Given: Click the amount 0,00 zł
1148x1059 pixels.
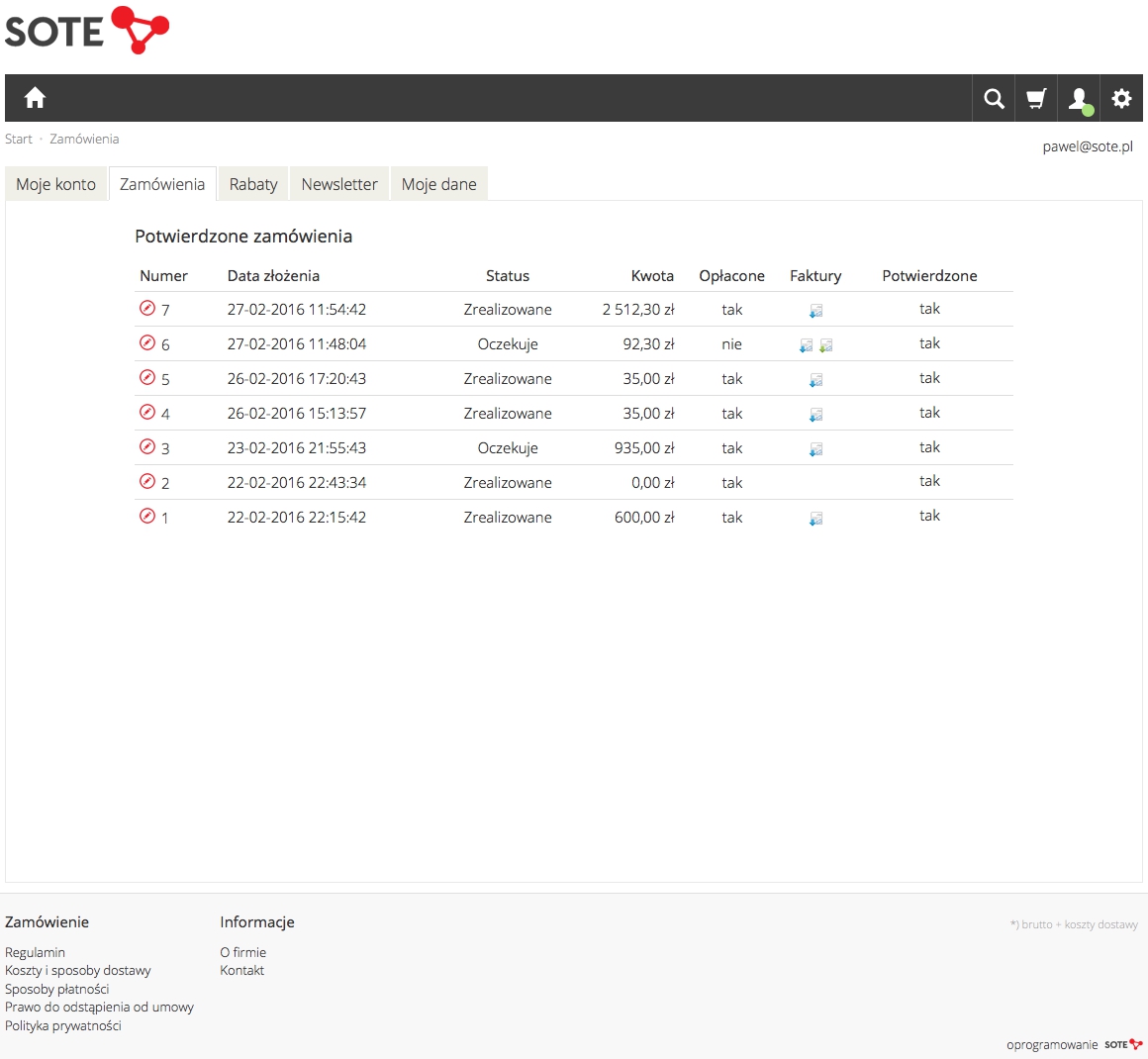Looking at the screenshot, I should [x=653, y=483].
